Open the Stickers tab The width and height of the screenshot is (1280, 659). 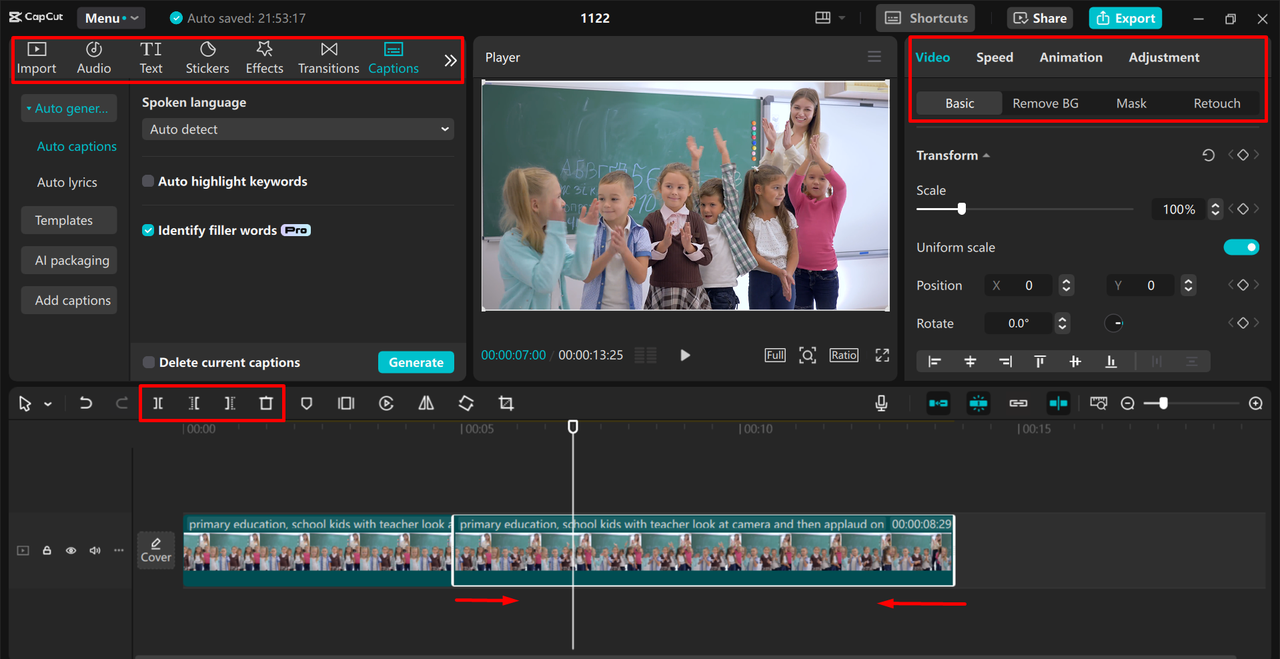tap(207, 58)
